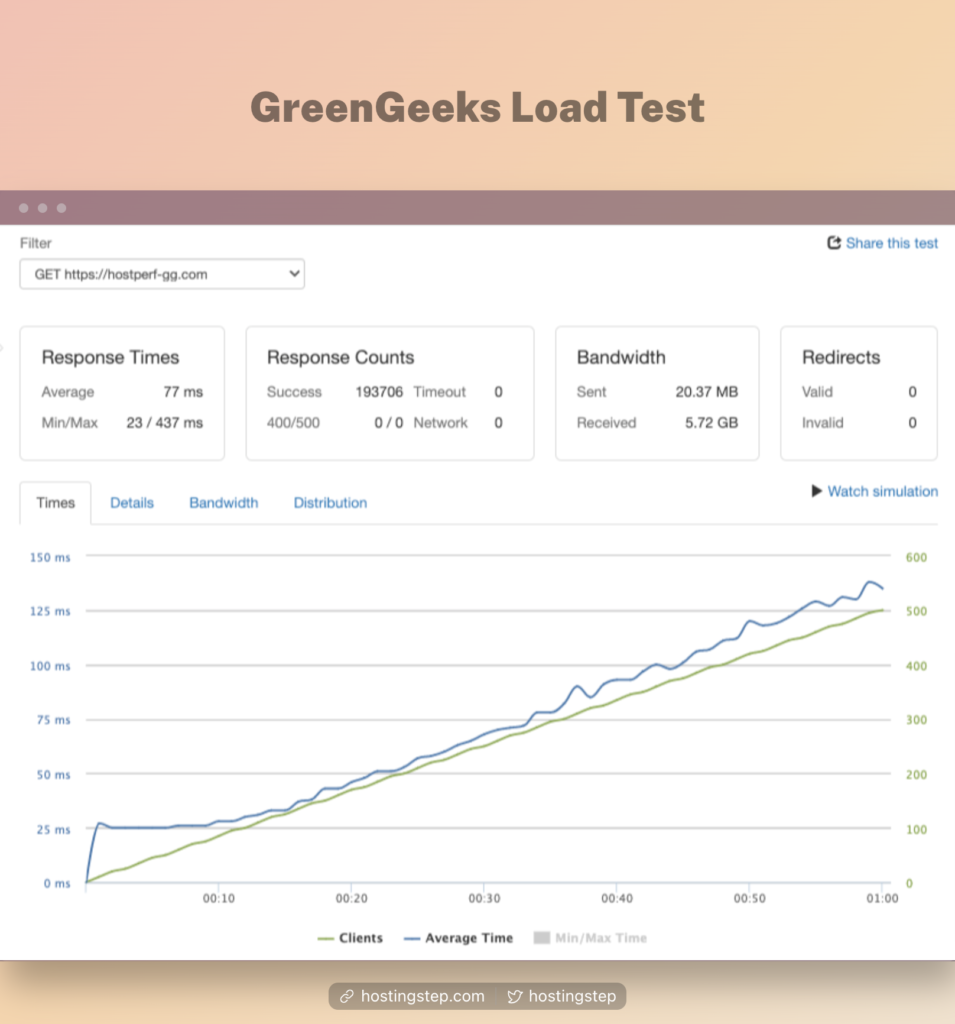Click the 23 / 437 ms Min/Max value
Viewport: 955px width, 1024px height.
pyautogui.click(x=165, y=423)
